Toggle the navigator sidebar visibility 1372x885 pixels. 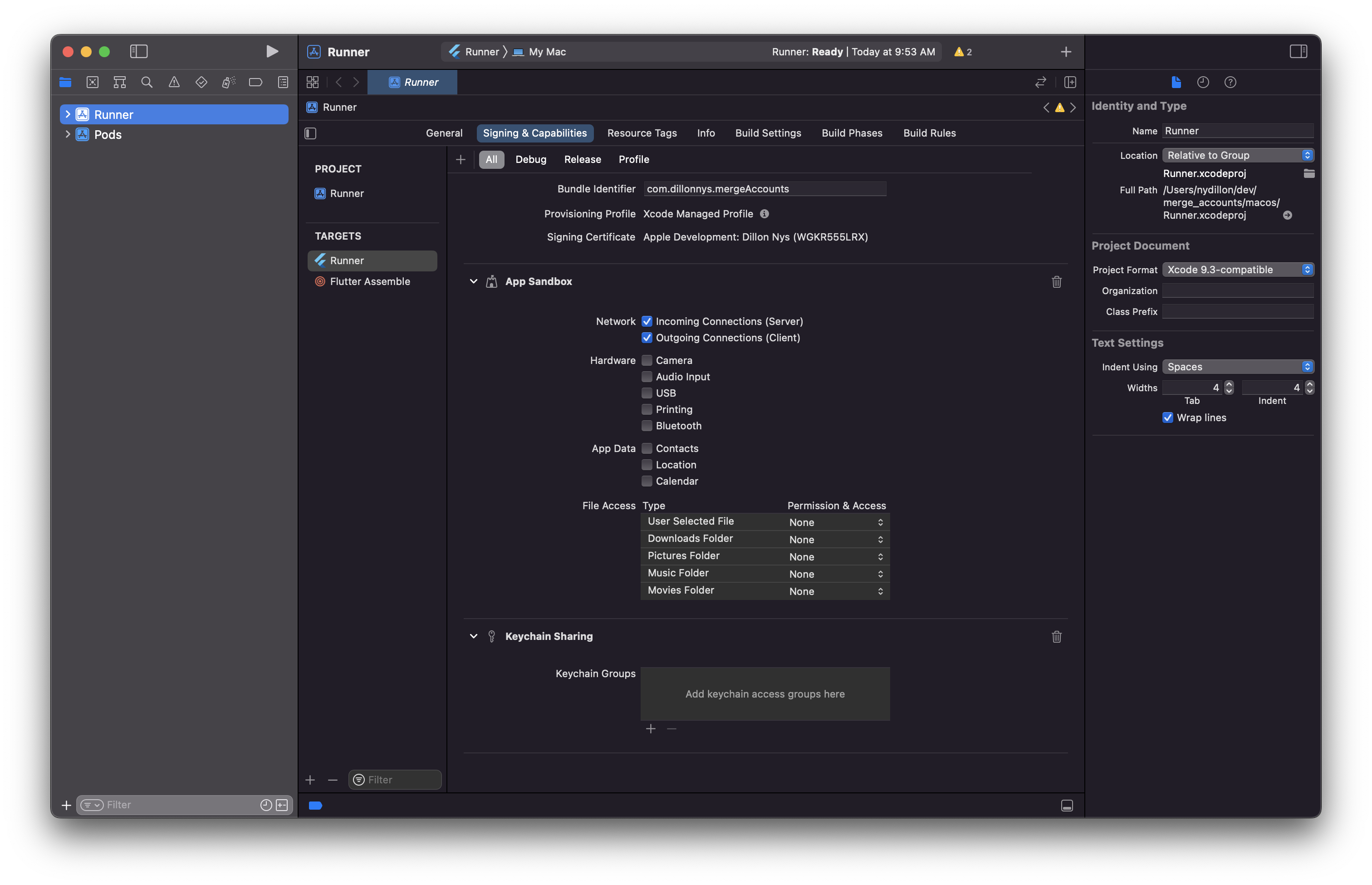coord(139,52)
